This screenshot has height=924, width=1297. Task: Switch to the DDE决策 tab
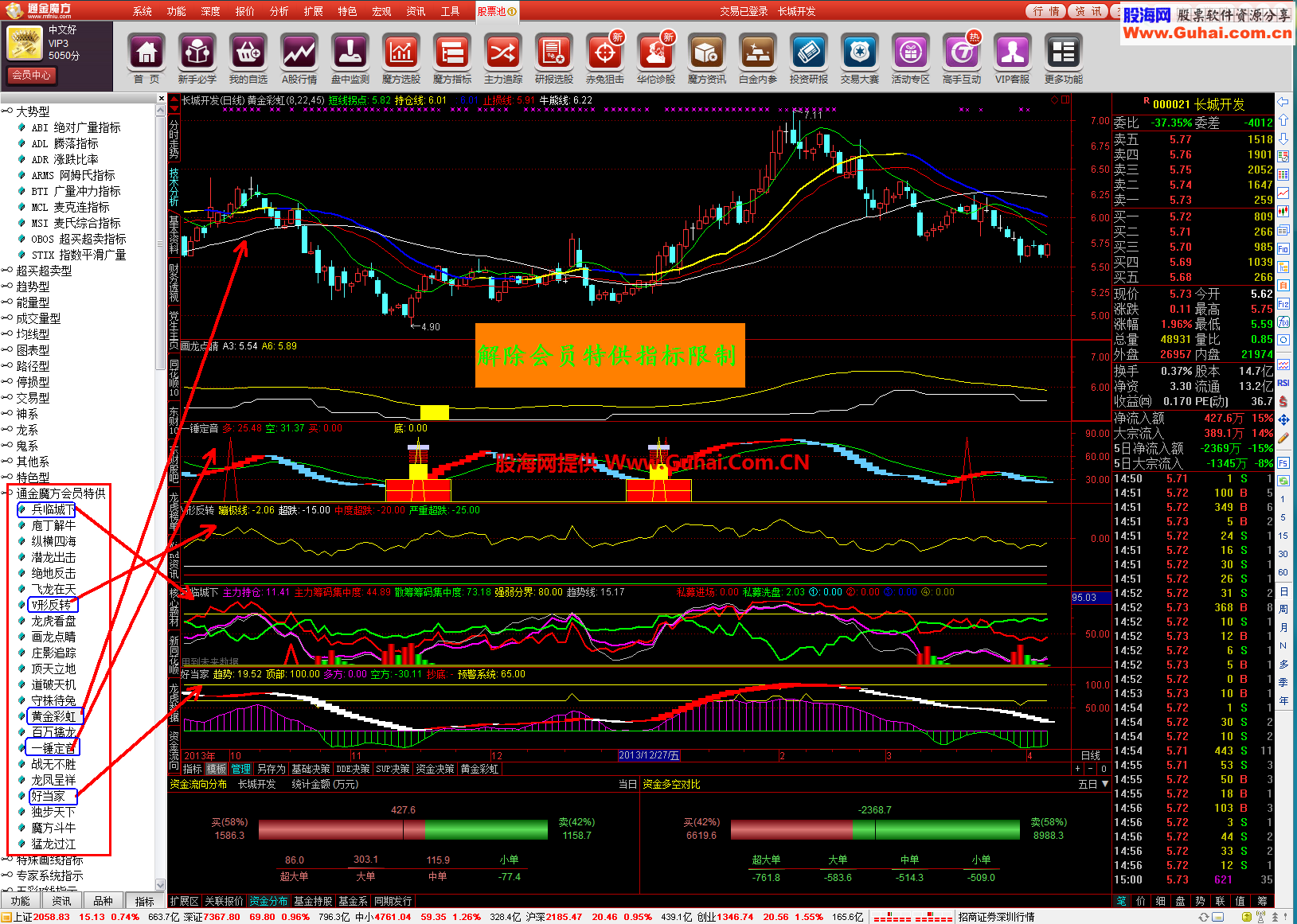(353, 769)
